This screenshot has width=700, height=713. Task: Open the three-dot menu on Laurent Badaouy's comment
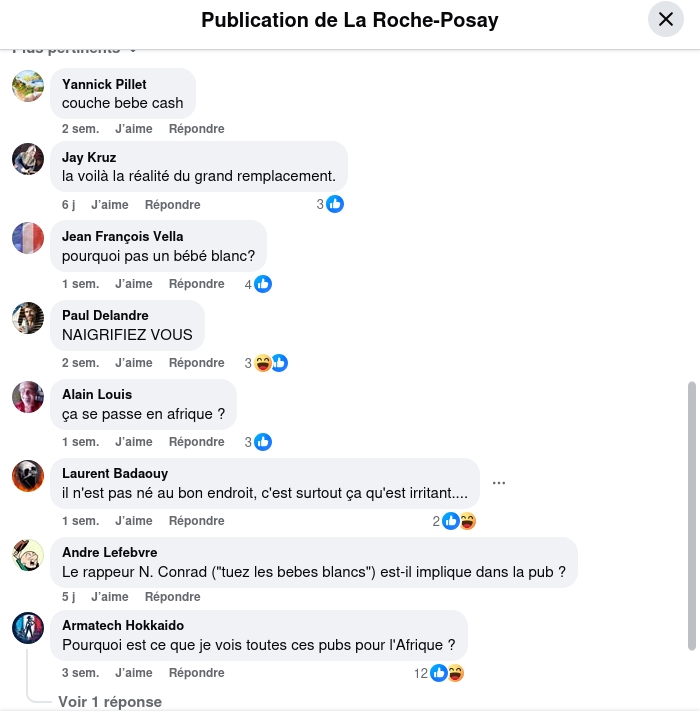coord(499,483)
